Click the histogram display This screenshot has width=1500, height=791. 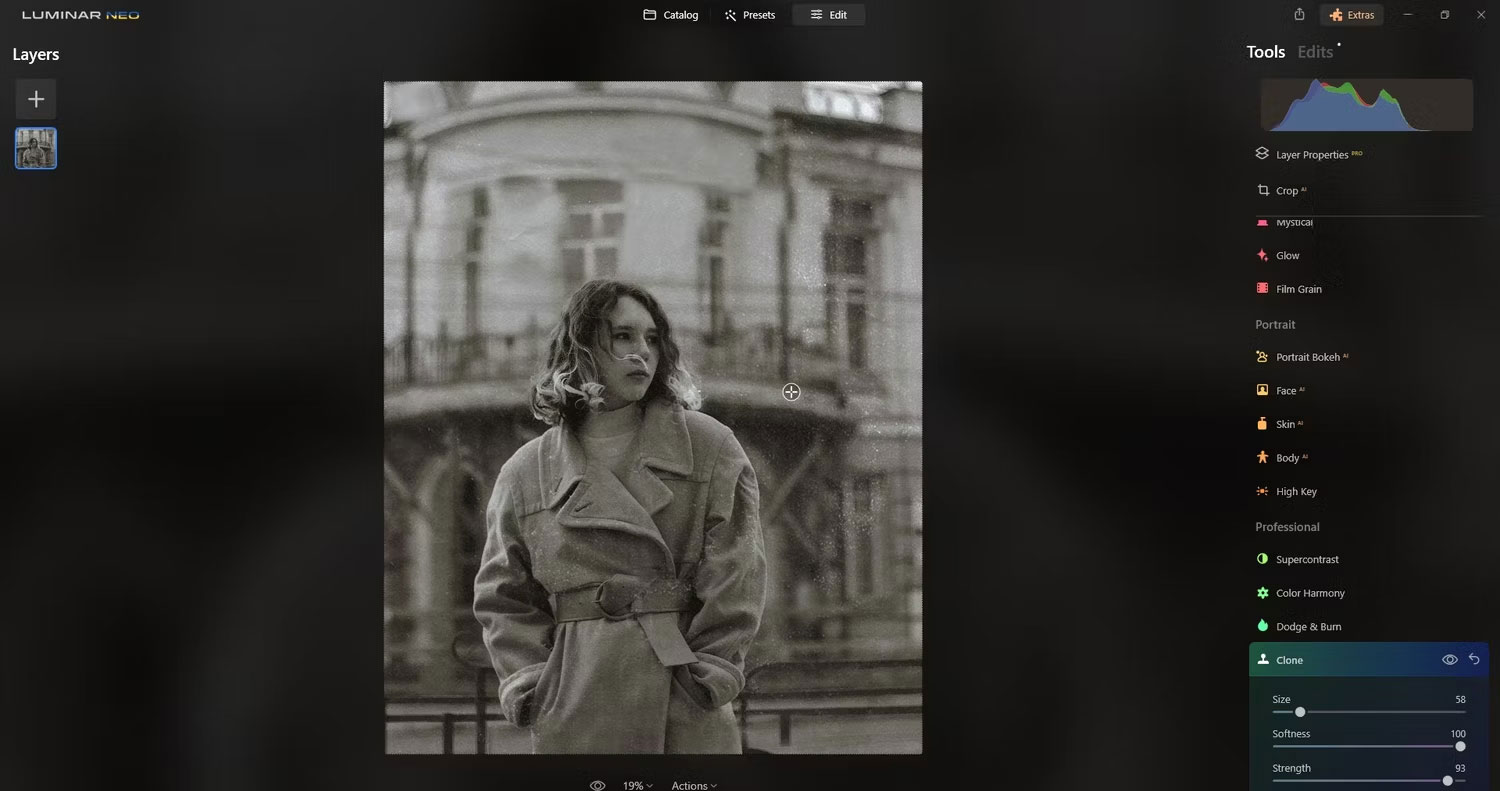coord(1366,105)
